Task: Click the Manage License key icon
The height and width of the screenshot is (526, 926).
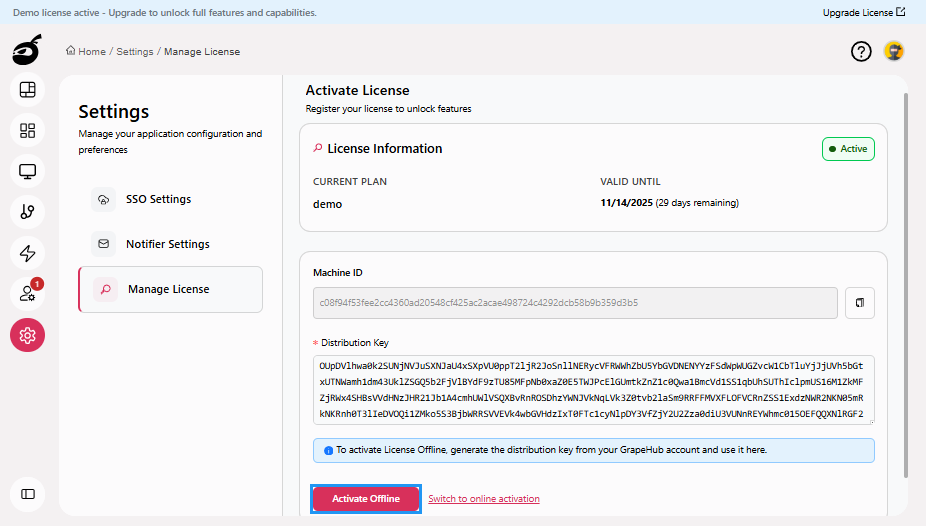Action: pos(106,289)
